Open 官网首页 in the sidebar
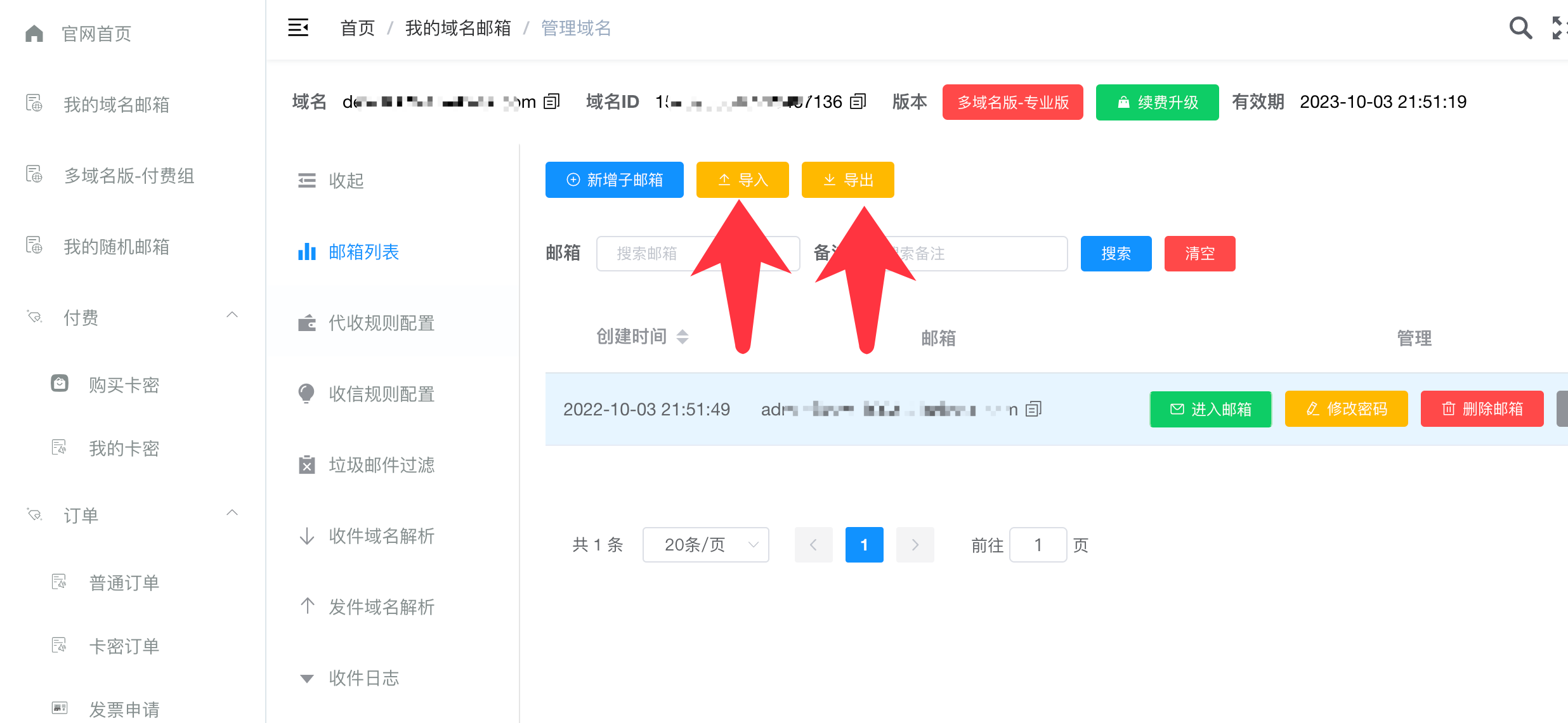The image size is (1568, 723). tap(96, 34)
